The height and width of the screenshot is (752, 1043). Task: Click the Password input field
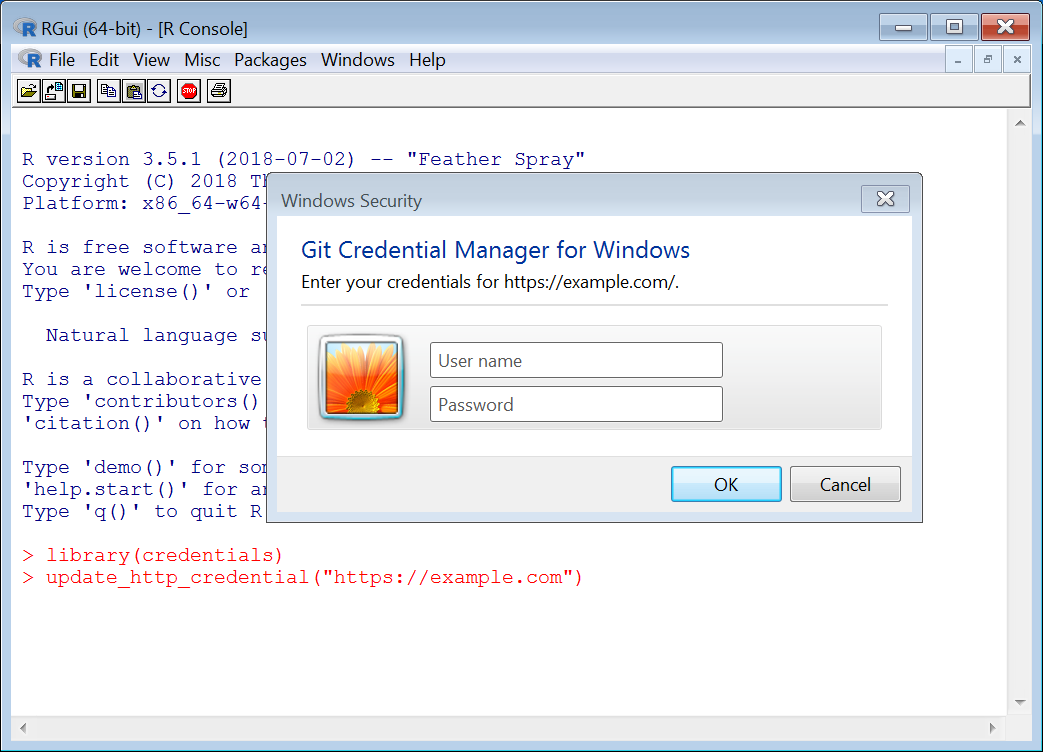(x=576, y=404)
